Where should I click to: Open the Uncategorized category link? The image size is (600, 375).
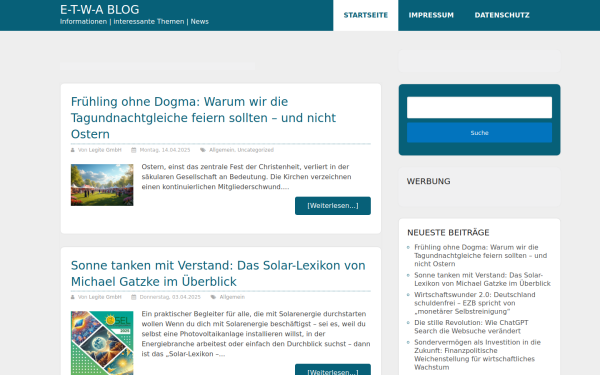[256, 150]
